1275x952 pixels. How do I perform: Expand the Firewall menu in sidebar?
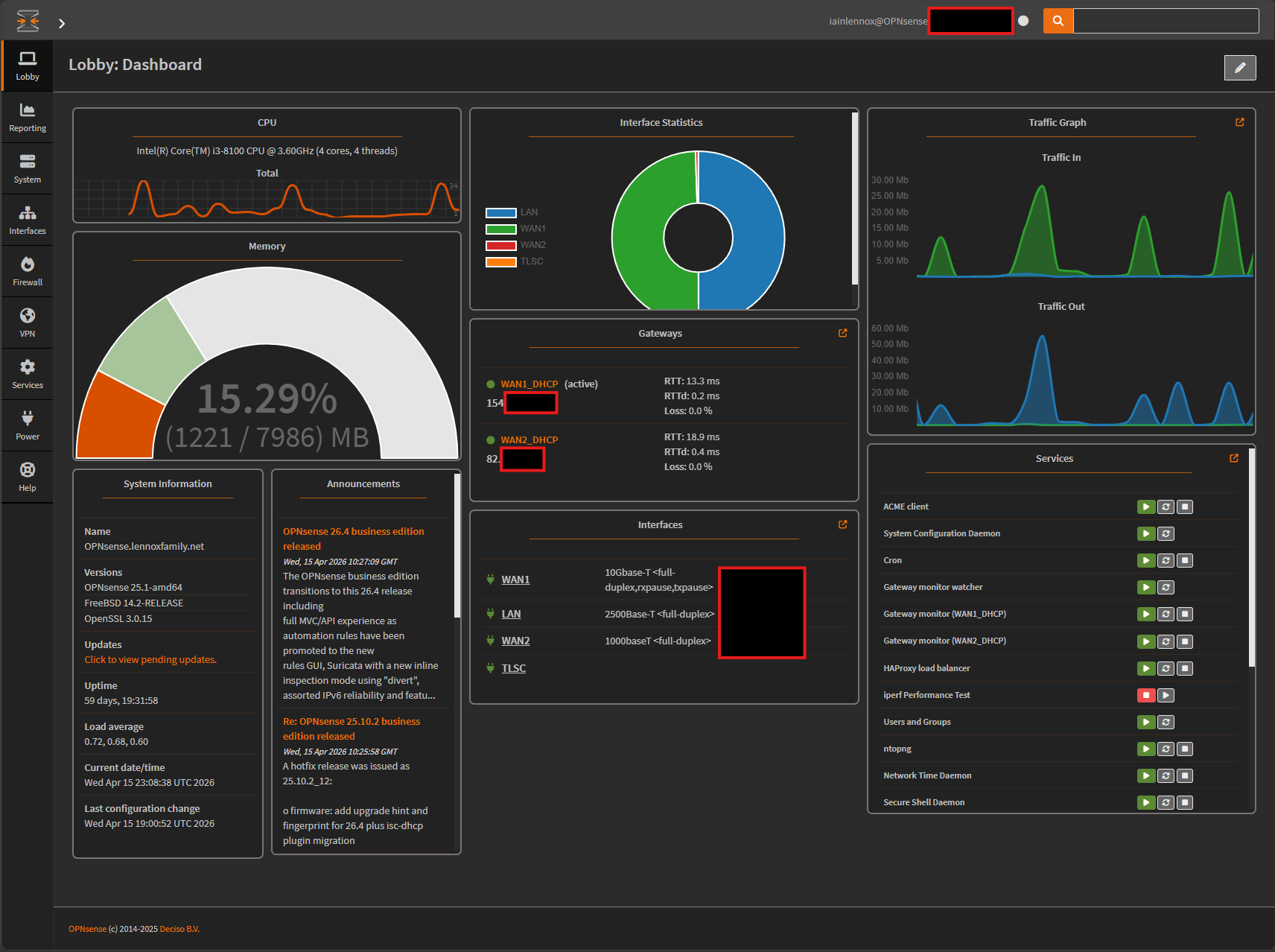28,271
